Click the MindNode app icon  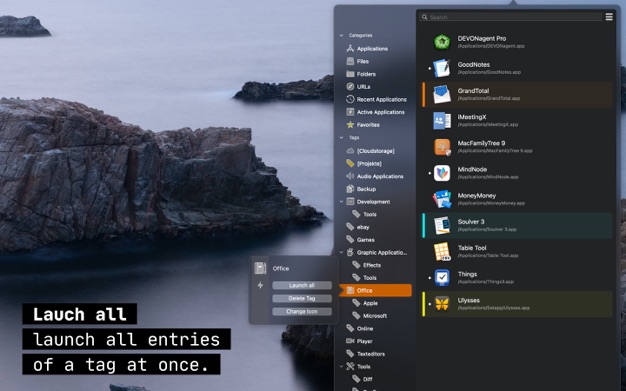(x=442, y=173)
